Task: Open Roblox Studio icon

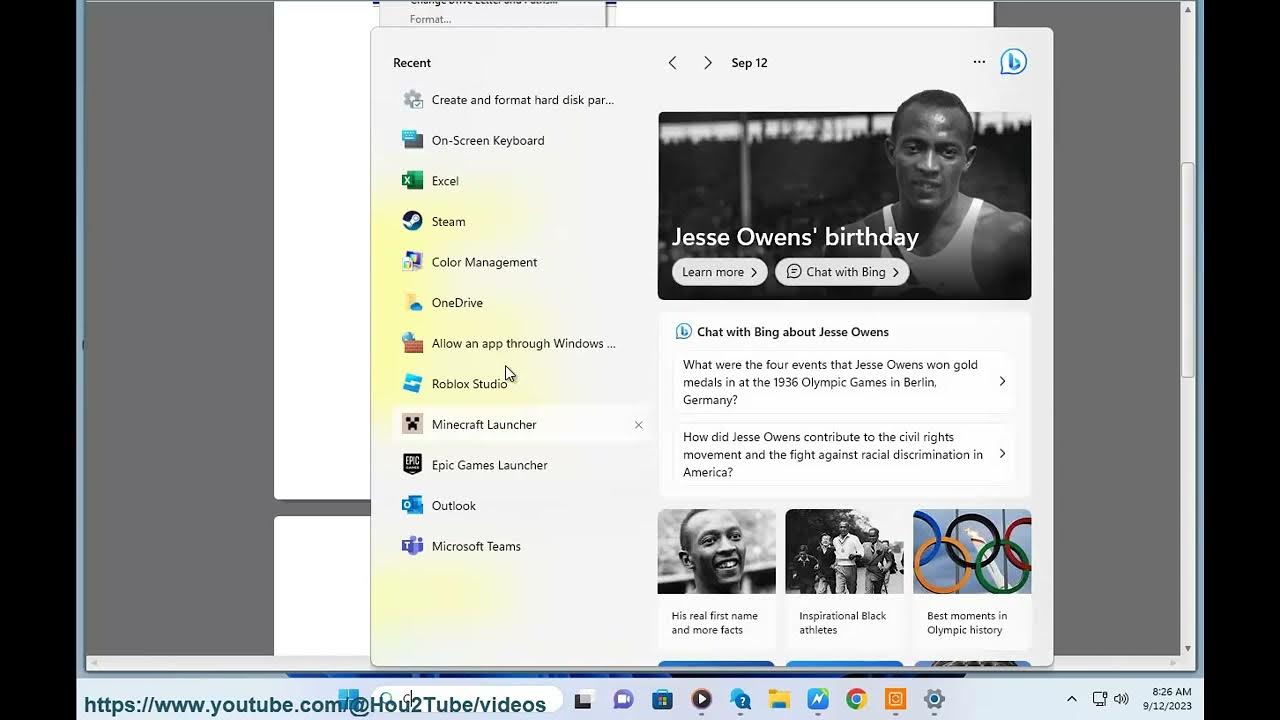Action: point(412,384)
